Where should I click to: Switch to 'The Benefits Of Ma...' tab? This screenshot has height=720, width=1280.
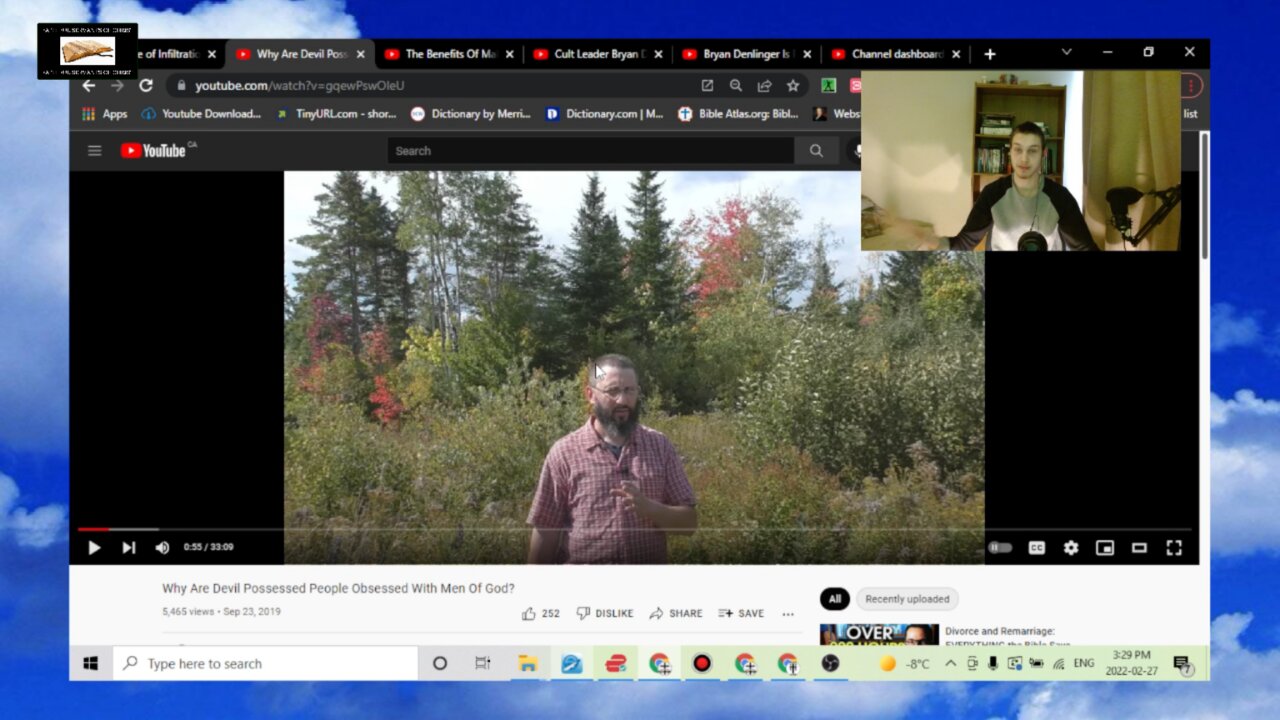tap(449, 54)
